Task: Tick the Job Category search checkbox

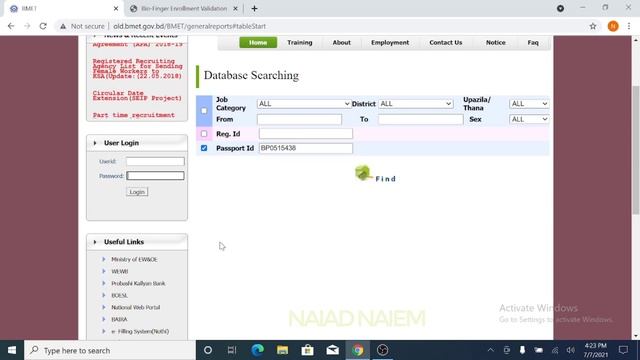Action: (204, 111)
